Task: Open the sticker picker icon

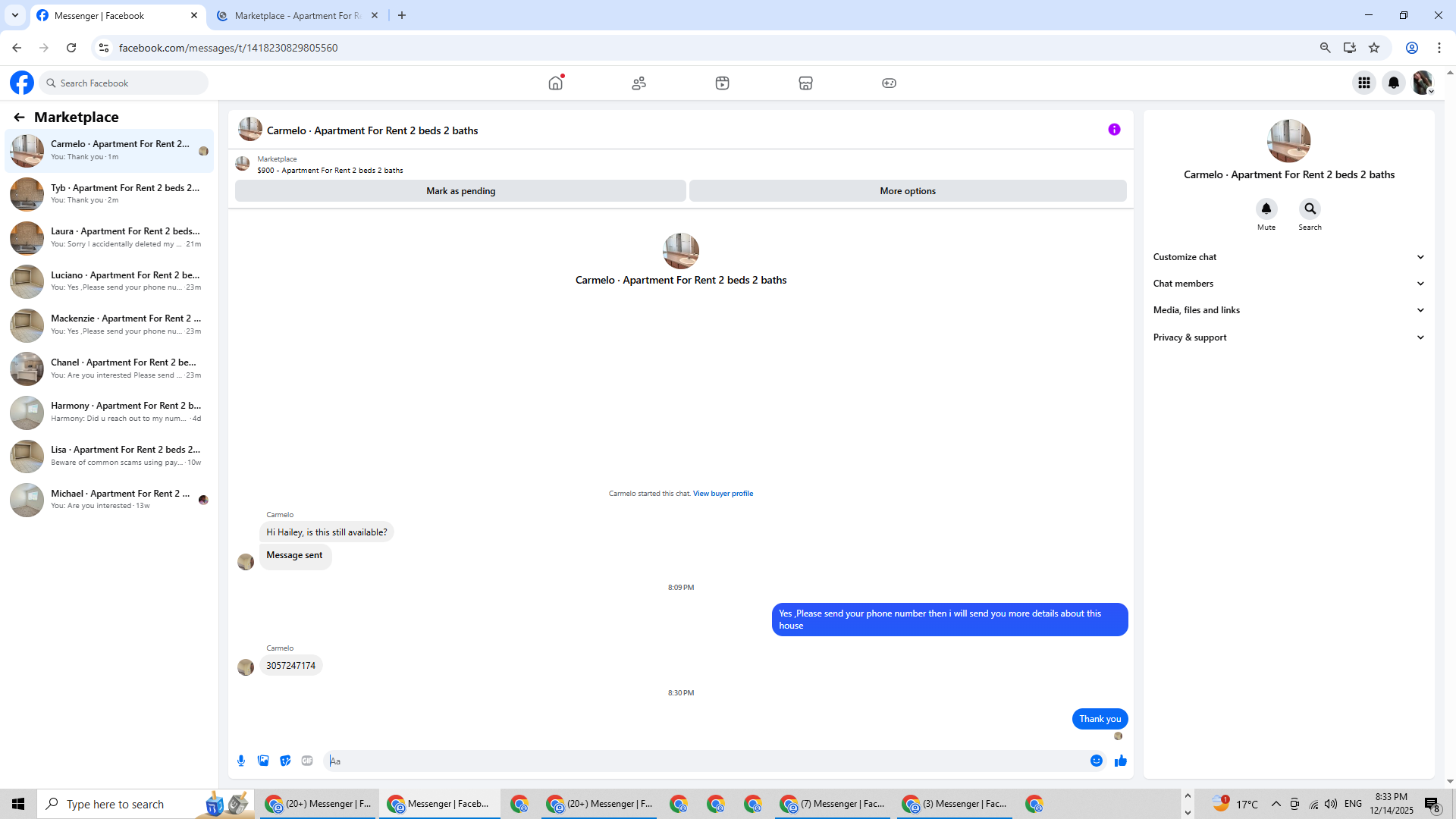Action: tap(285, 761)
